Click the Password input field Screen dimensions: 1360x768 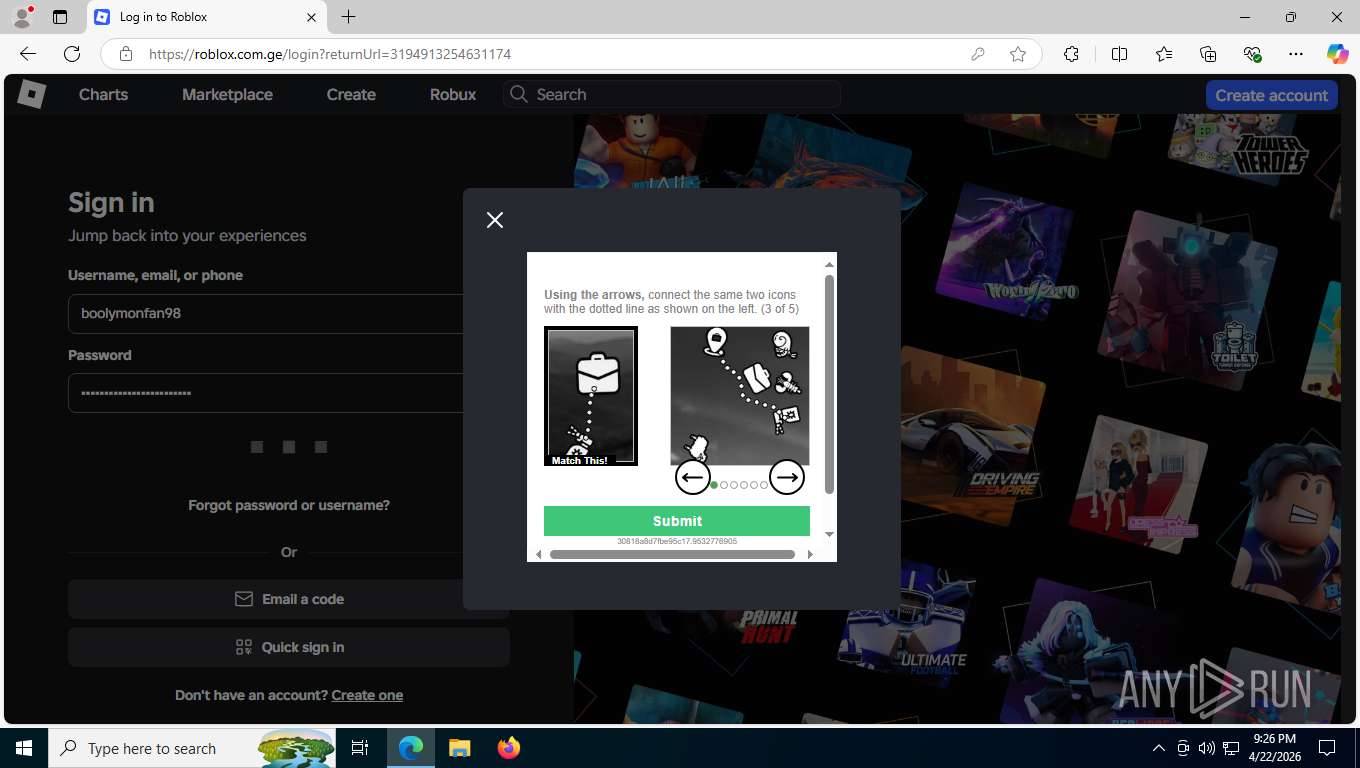[266, 393]
